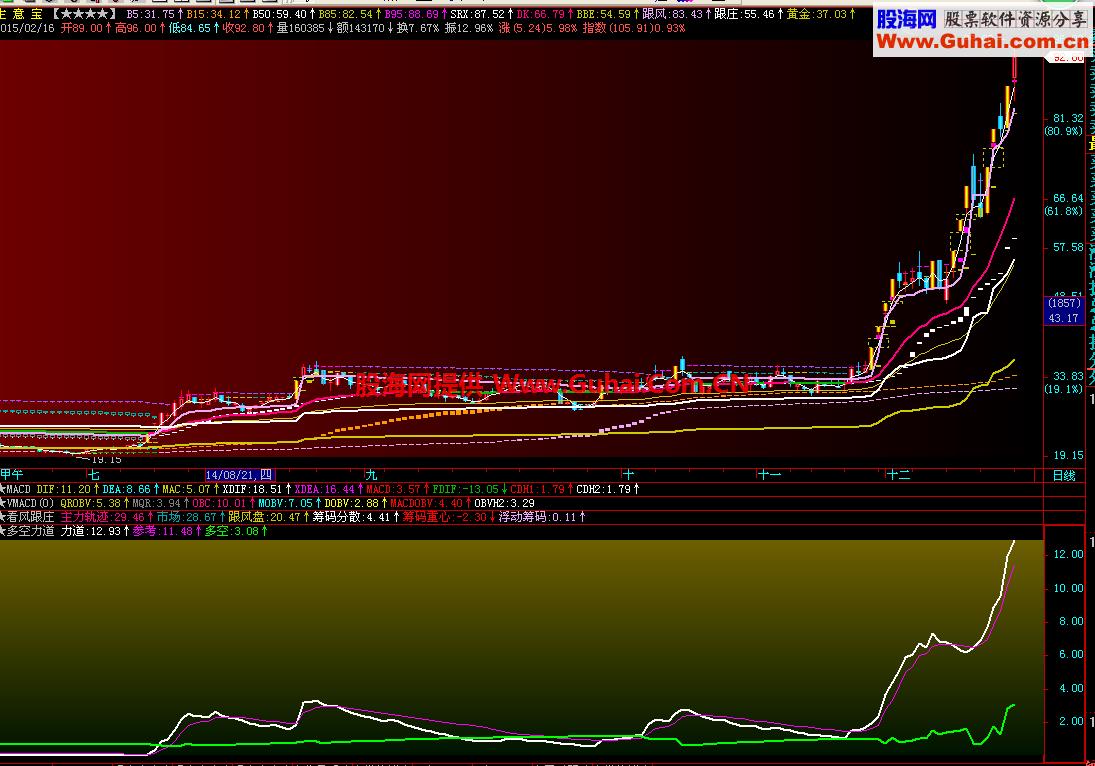1095x766 pixels.
Task: Click the 股海网 logo at top right
Action: [906, 19]
